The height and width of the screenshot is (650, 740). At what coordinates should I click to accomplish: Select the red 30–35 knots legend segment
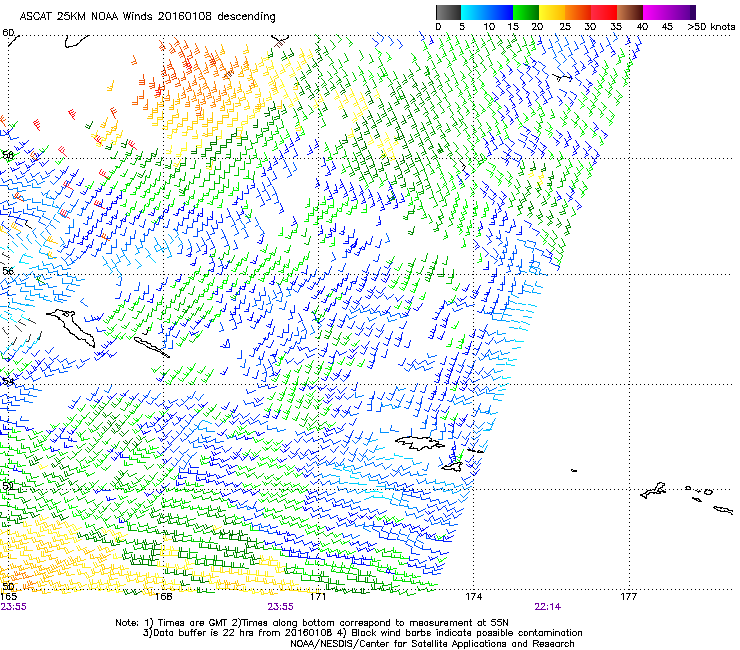pyautogui.click(x=604, y=12)
